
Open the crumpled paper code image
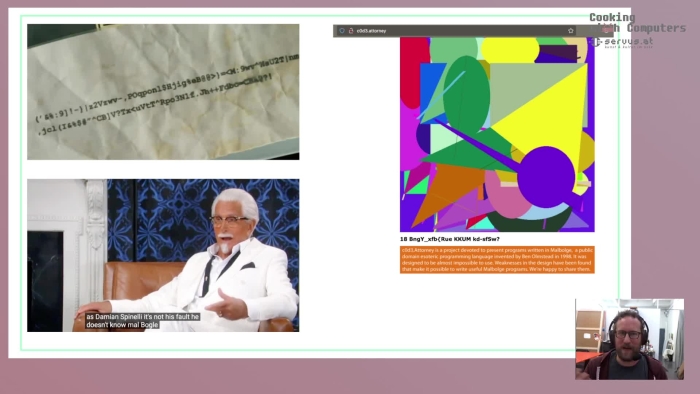pyautogui.click(x=163, y=92)
